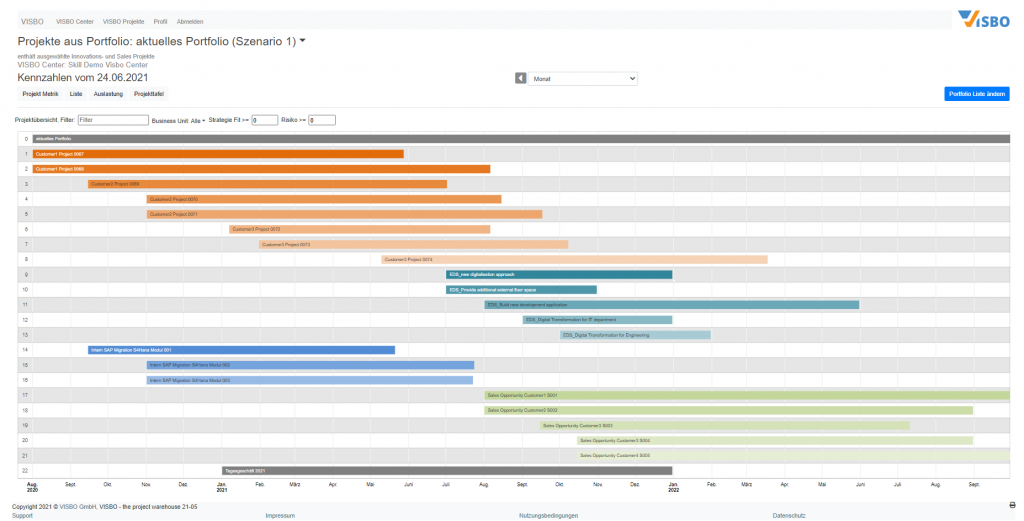This screenshot has width=1024, height=521.
Task: Go to VISBO Projekte menu item
Action: tap(123, 21)
